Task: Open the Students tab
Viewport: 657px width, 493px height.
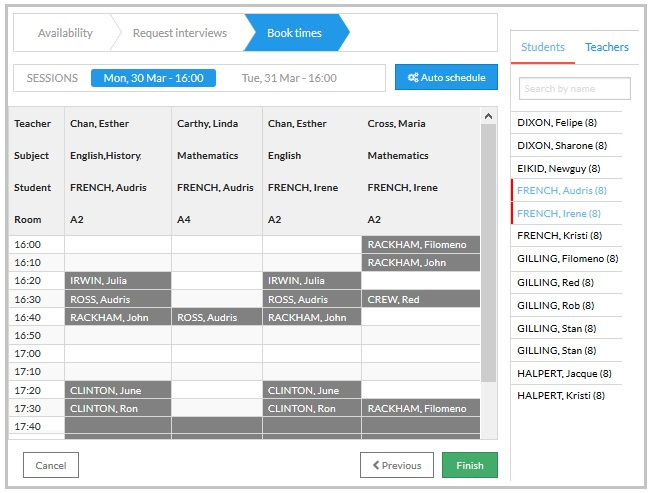Action: click(x=543, y=47)
